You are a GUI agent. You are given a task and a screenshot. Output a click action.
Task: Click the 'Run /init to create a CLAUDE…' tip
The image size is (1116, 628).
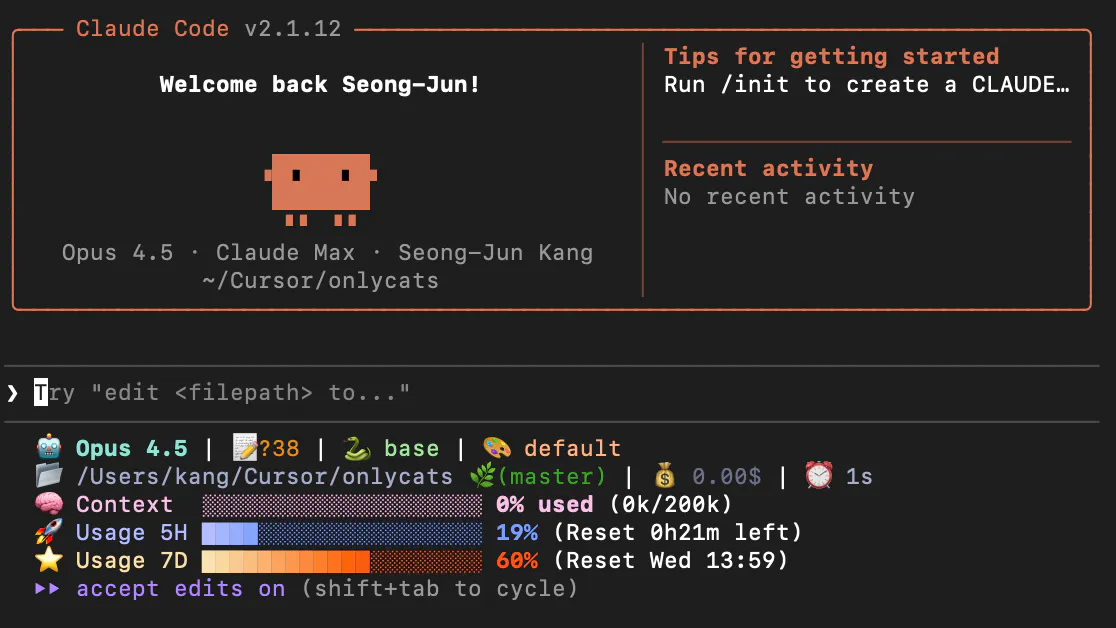point(866,85)
